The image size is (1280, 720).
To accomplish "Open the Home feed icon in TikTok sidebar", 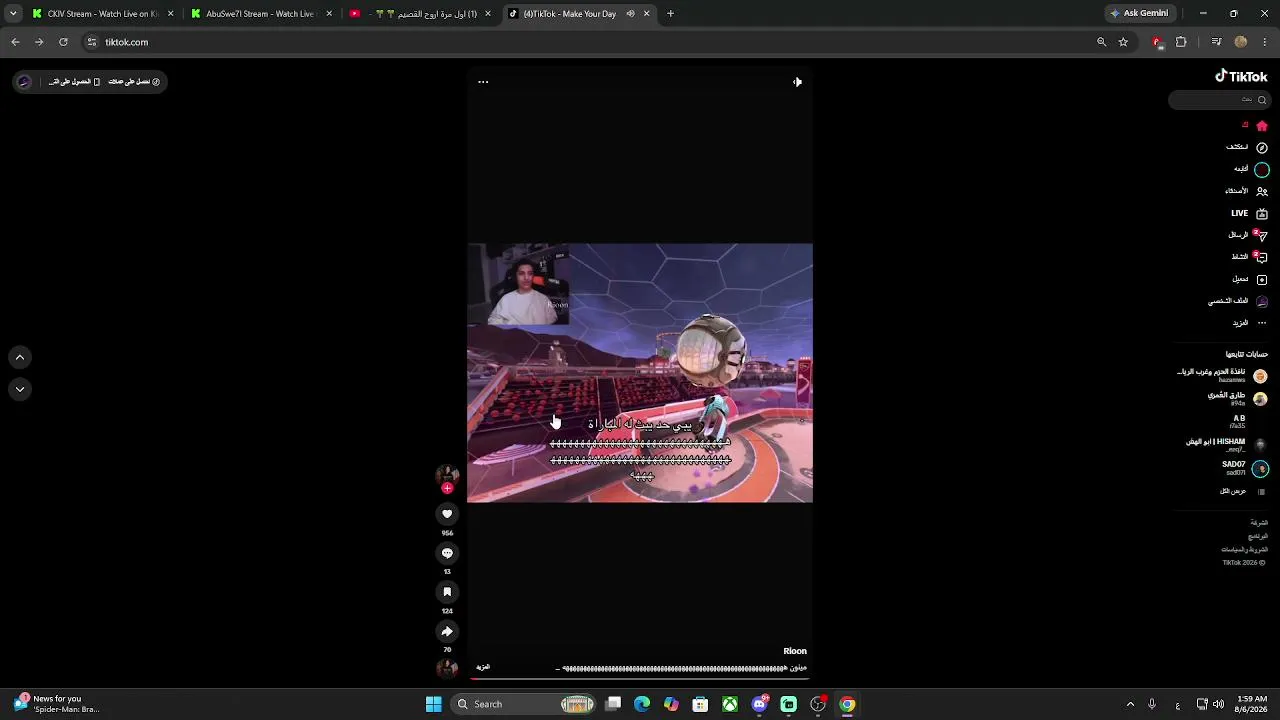I will 1262,126.
